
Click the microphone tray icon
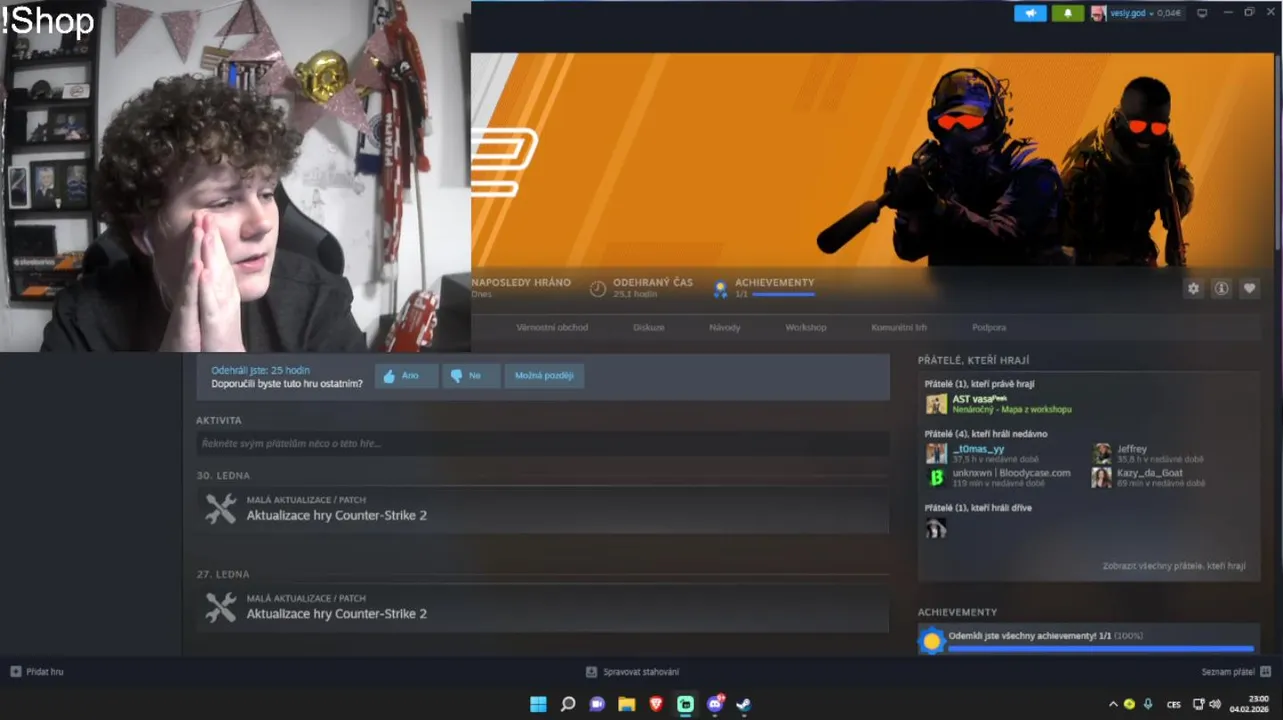point(1148,704)
